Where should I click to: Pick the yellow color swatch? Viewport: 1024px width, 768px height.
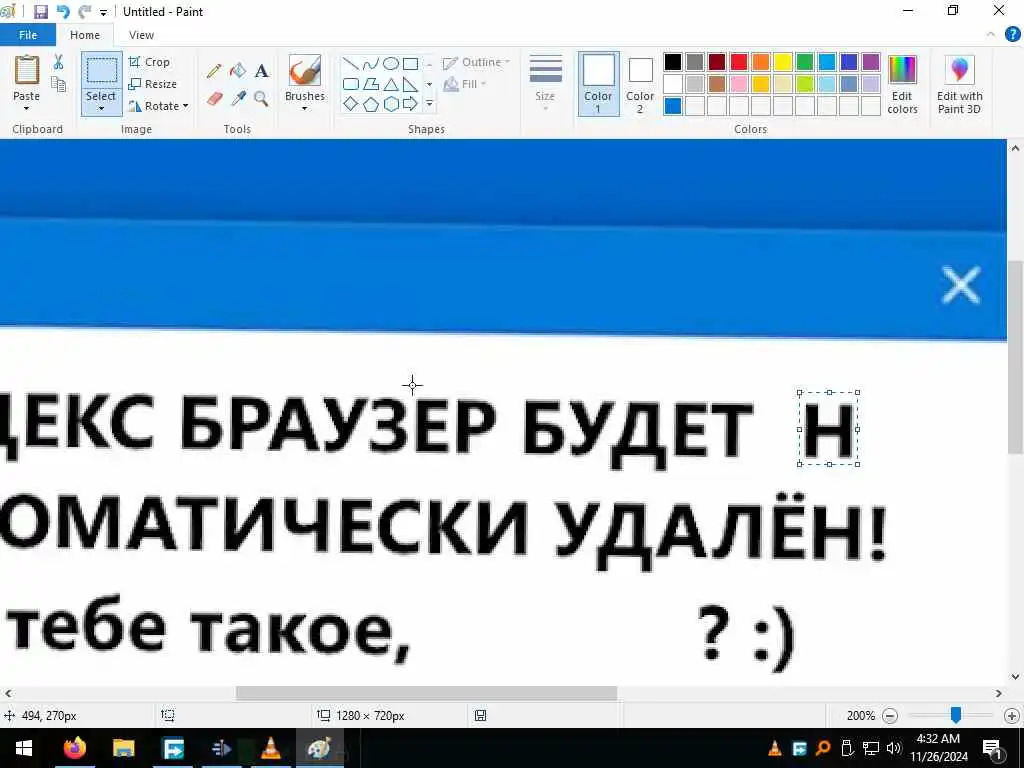[783, 62]
